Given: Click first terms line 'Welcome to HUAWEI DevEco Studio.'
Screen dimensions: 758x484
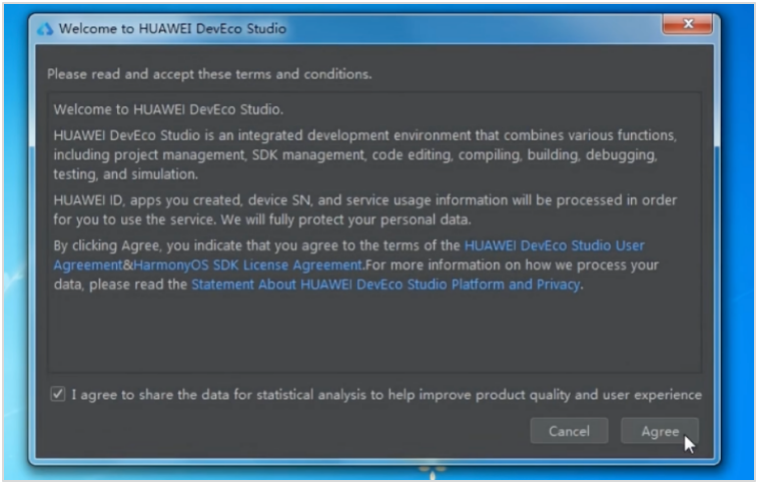Looking at the screenshot, I should (x=168, y=109).
